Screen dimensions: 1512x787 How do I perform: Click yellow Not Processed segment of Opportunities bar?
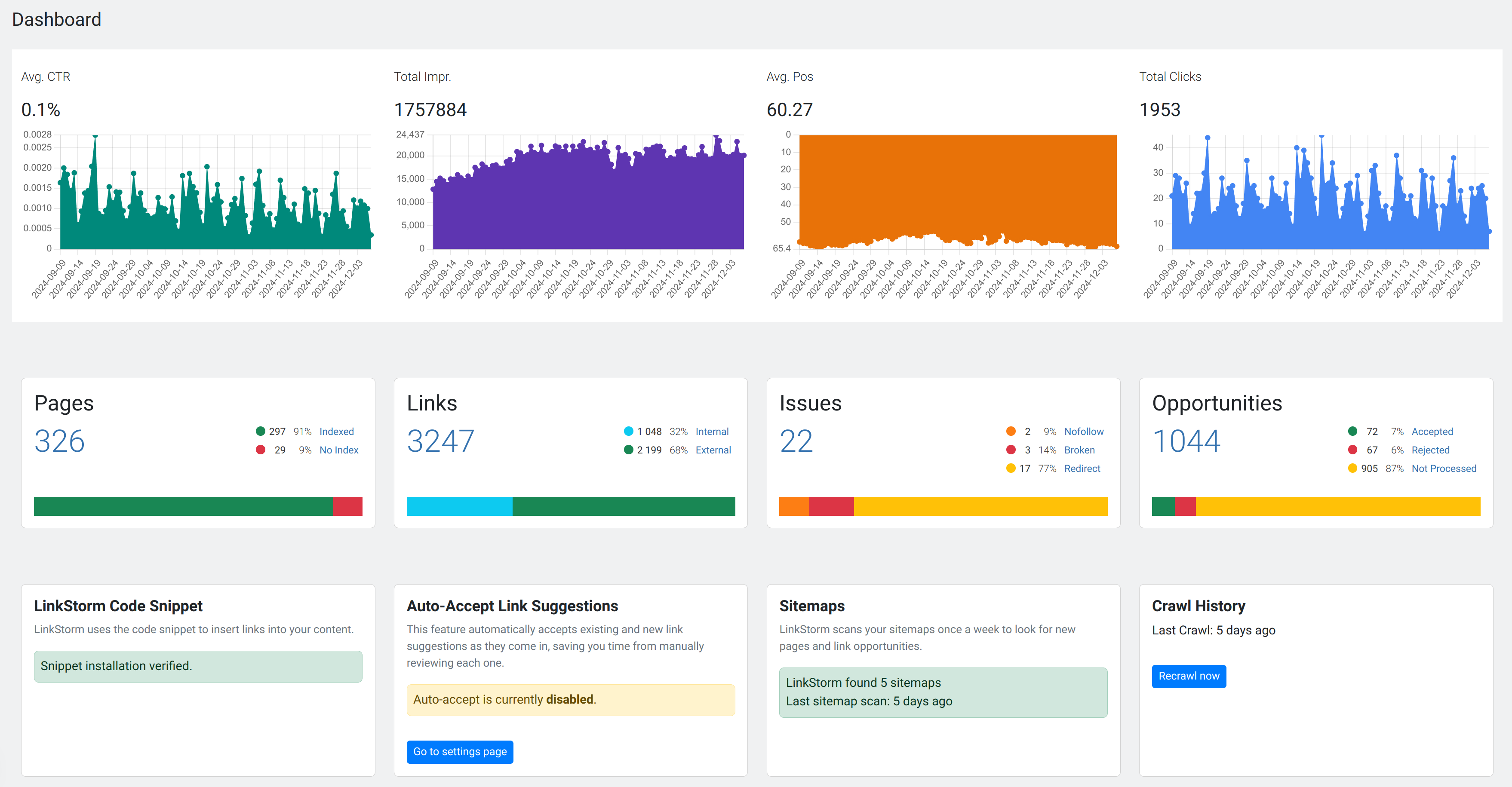pyautogui.click(x=1338, y=506)
